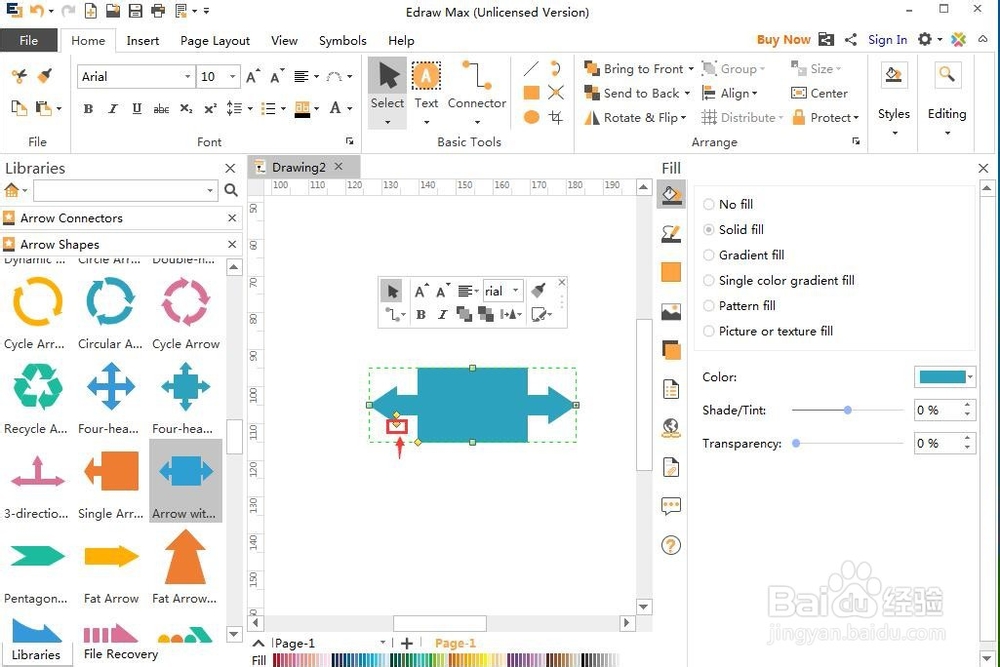Screen dimensions: 1000x667
Task: Select the Drawing2 document tab
Action: tap(298, 167)
